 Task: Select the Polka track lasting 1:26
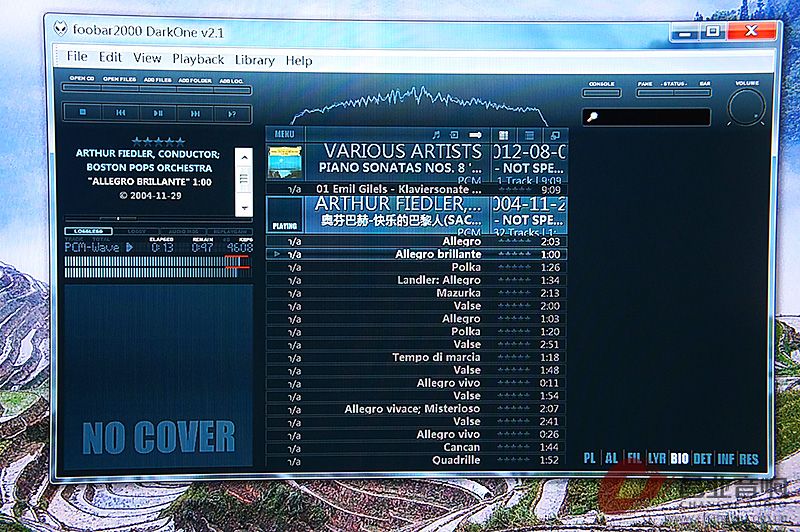[416, 267]
